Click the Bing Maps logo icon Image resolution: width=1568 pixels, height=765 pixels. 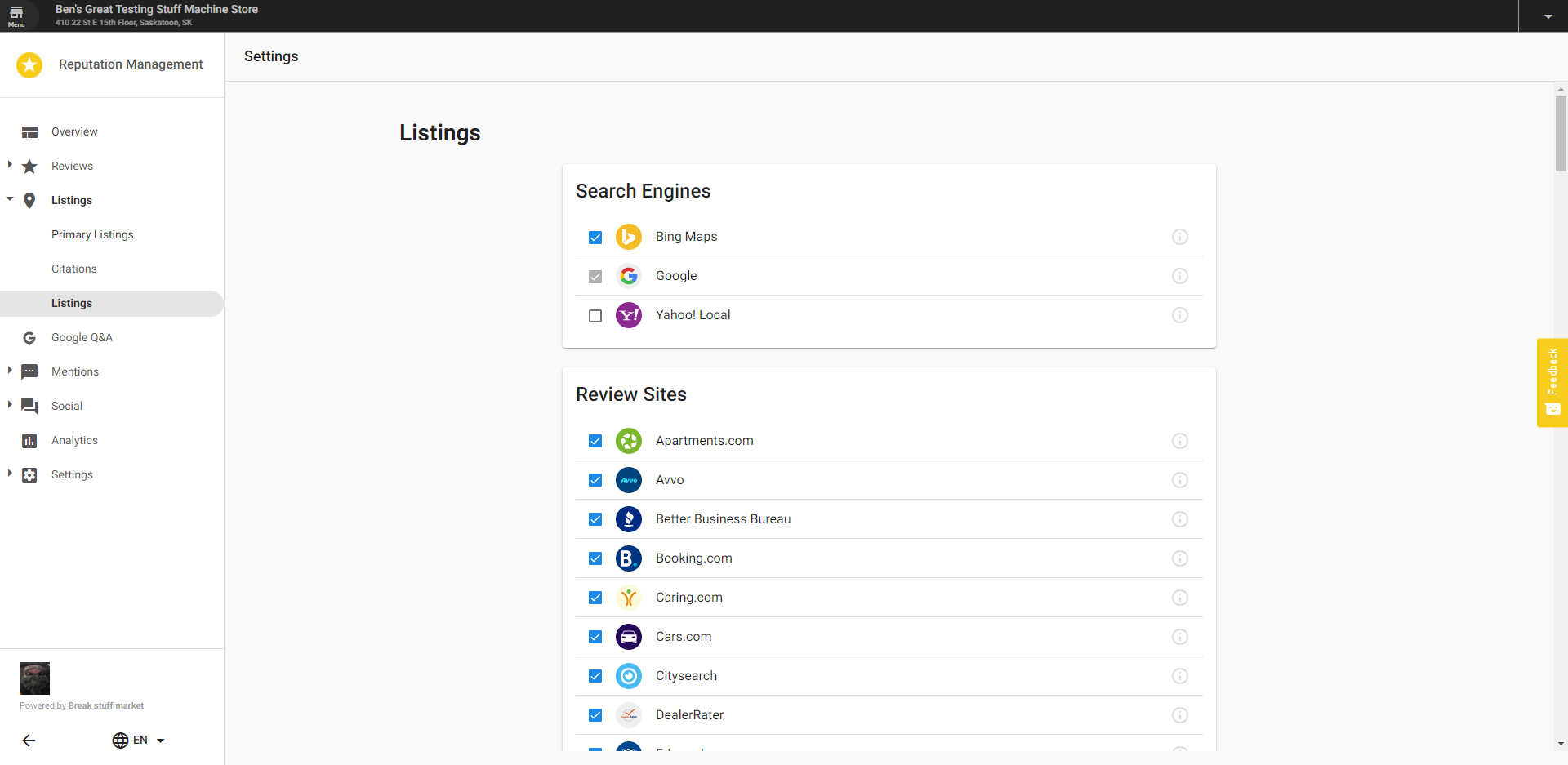coord(629,237)
